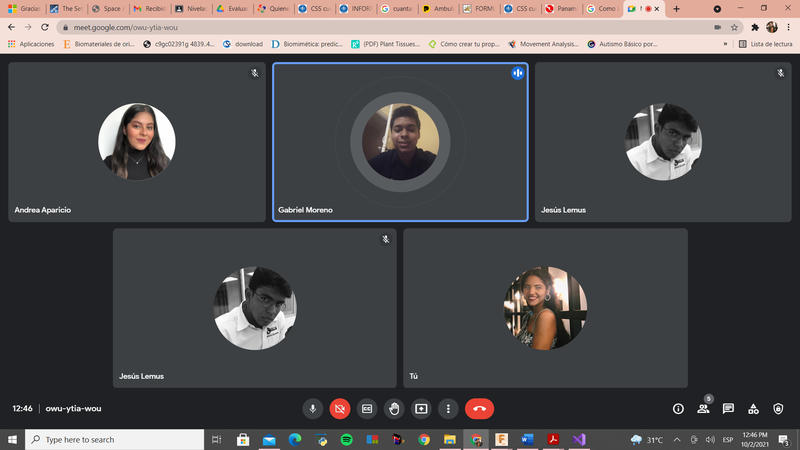Leave call with red hang-up button
Image resolution: width=800 pixels, height=450 pixels.
pyautogui.click(x=479, y=409)
